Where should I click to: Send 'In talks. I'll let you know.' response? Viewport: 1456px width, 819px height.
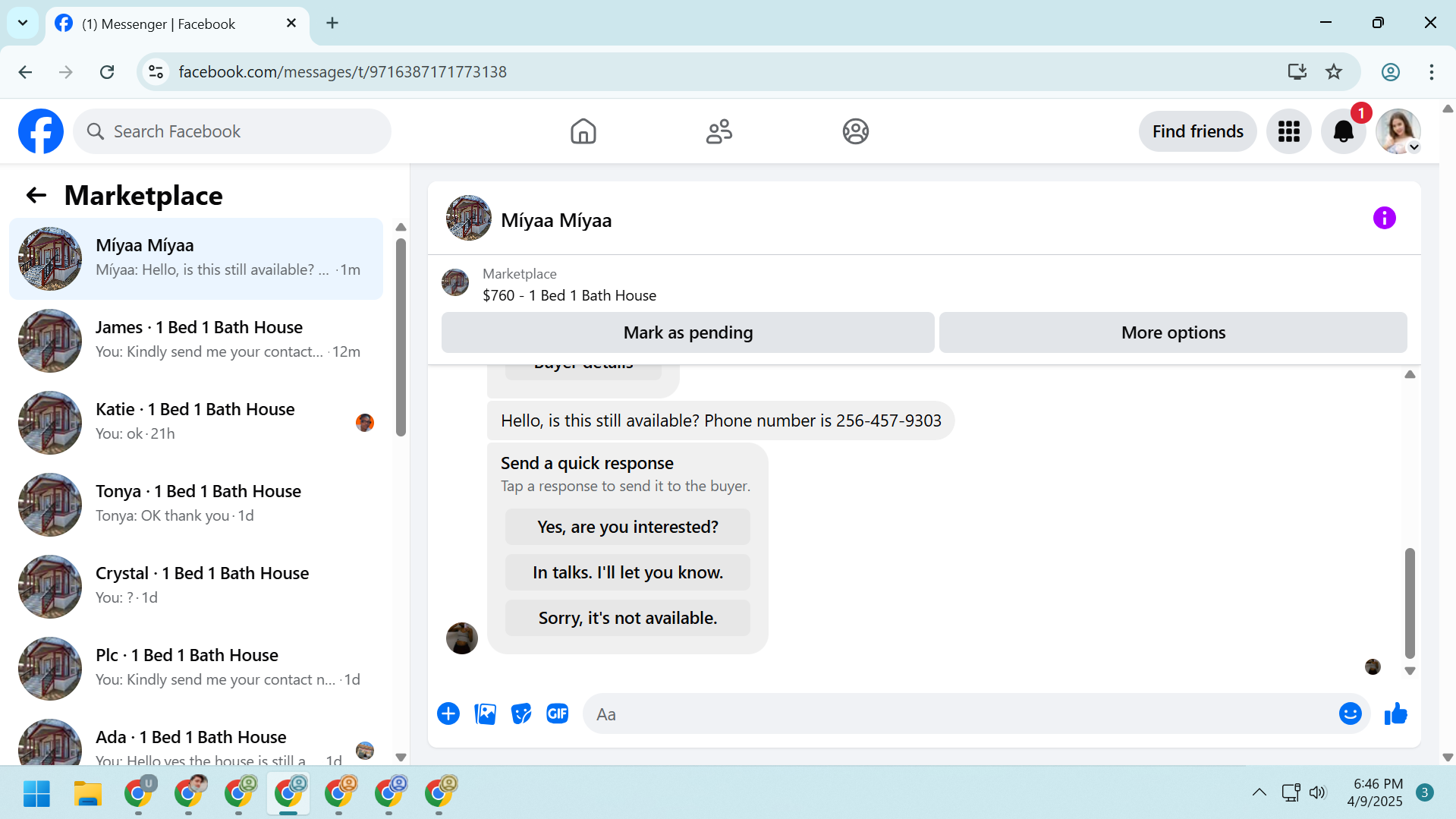click(x=627, y=572)
